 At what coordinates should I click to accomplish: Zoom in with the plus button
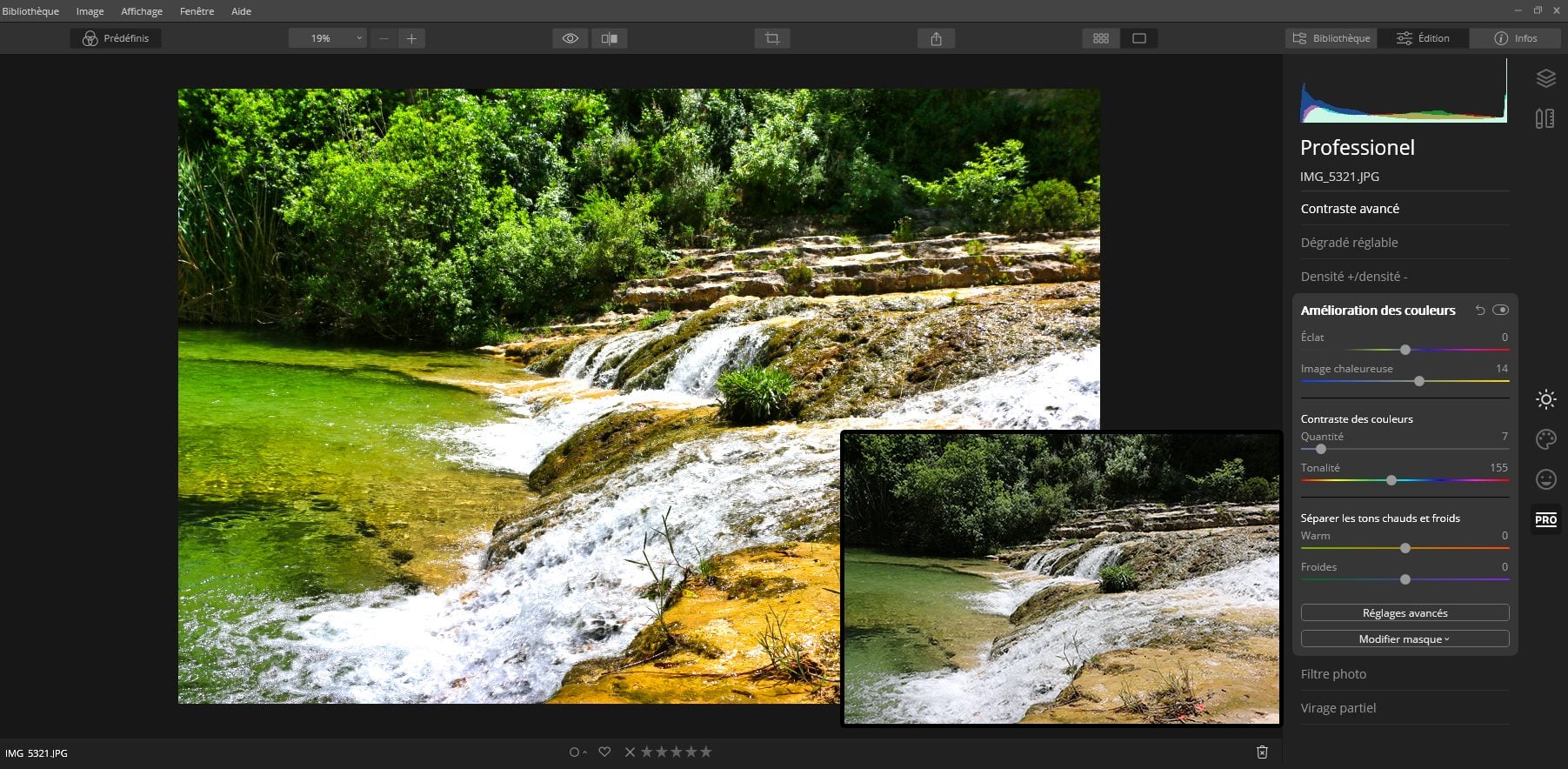pyautogui.click(x=411, y=38)
